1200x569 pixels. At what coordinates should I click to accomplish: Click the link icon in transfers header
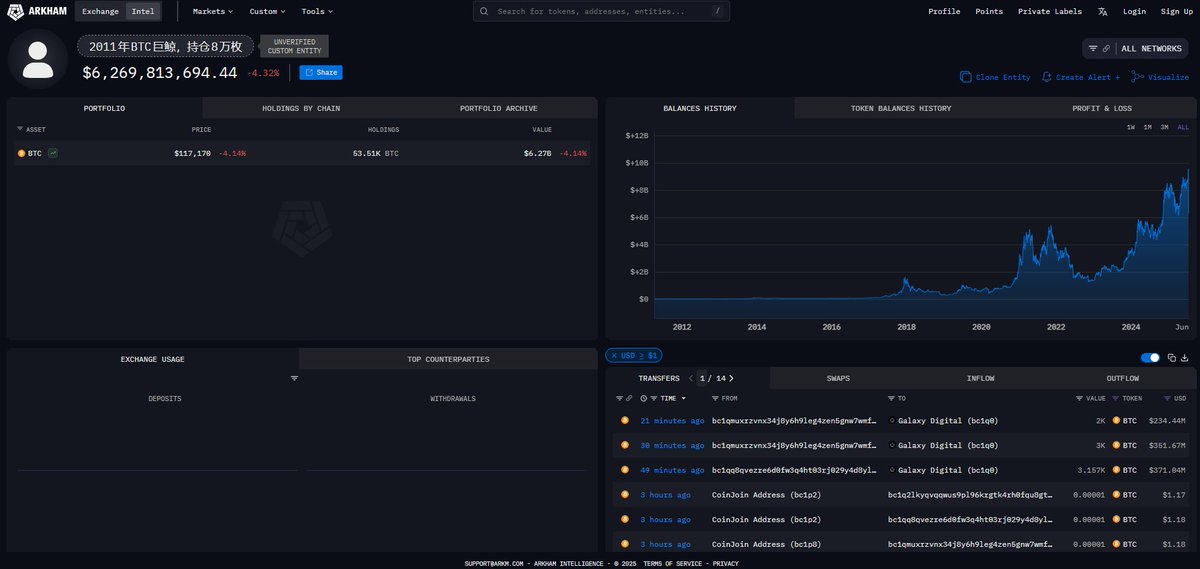629,398
